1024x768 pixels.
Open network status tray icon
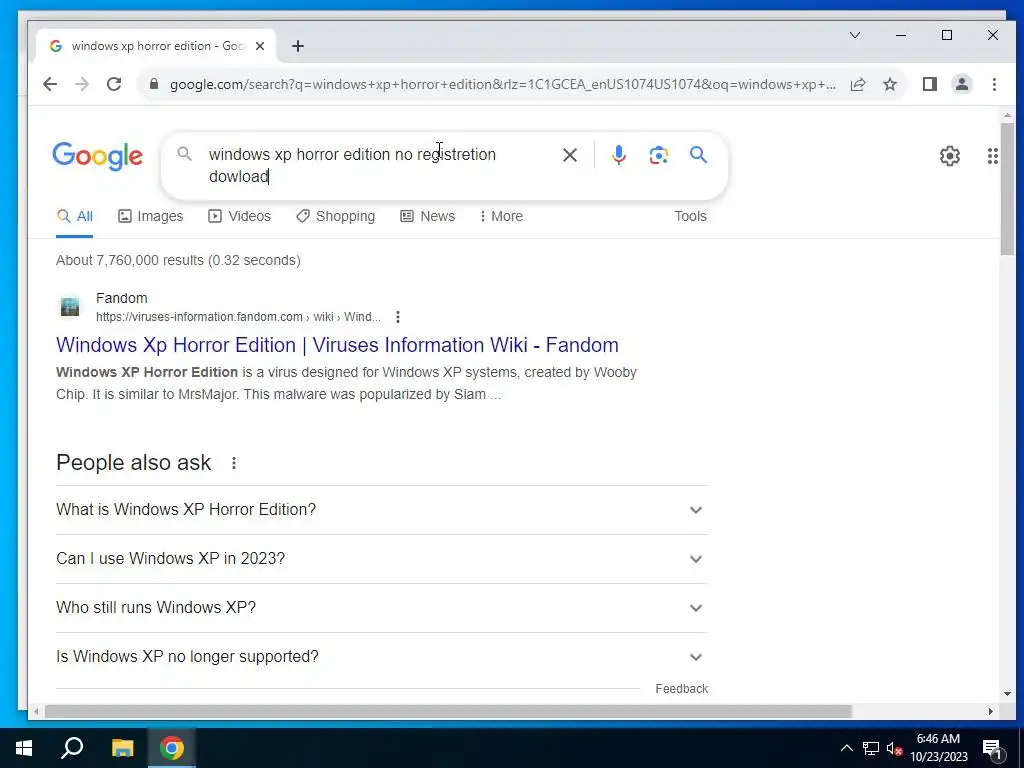point(871,748)
